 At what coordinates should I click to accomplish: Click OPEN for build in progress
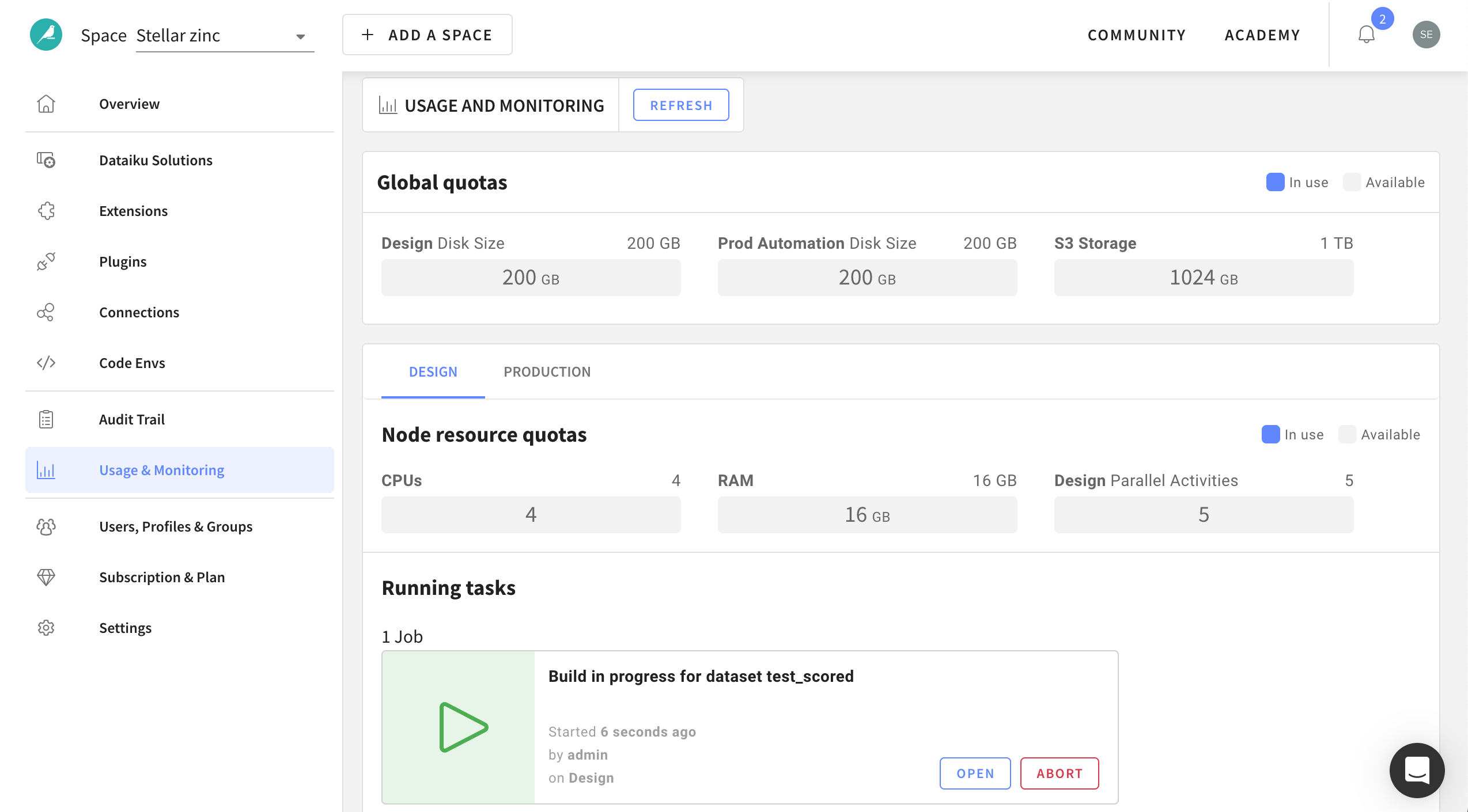[975, 773]
